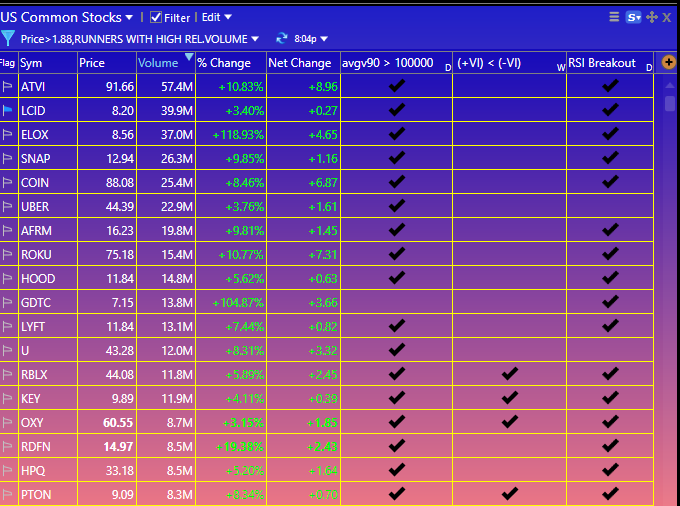
Task: Toggle the flag for OXY
Action: point(7,423)
